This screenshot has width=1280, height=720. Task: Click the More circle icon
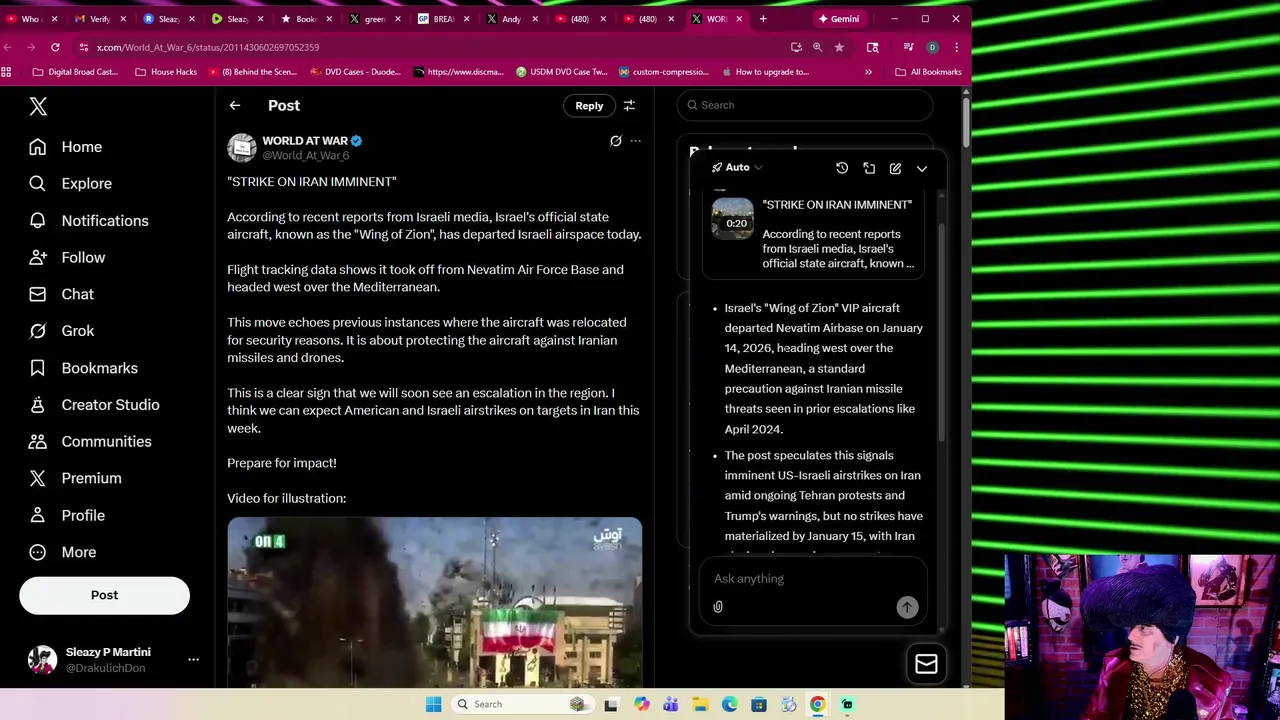(x=38, y=552)
